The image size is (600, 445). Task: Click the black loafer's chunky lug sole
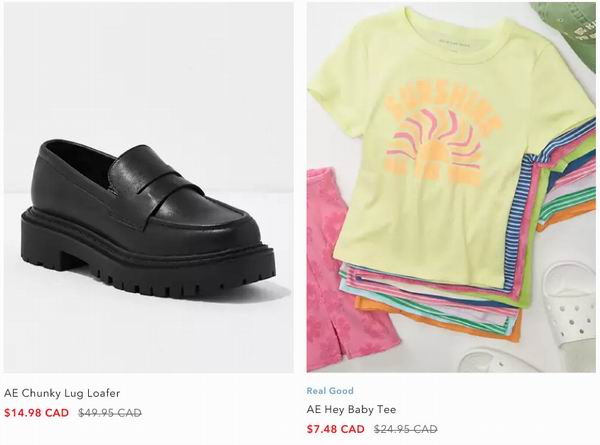(x=149, y=264)
